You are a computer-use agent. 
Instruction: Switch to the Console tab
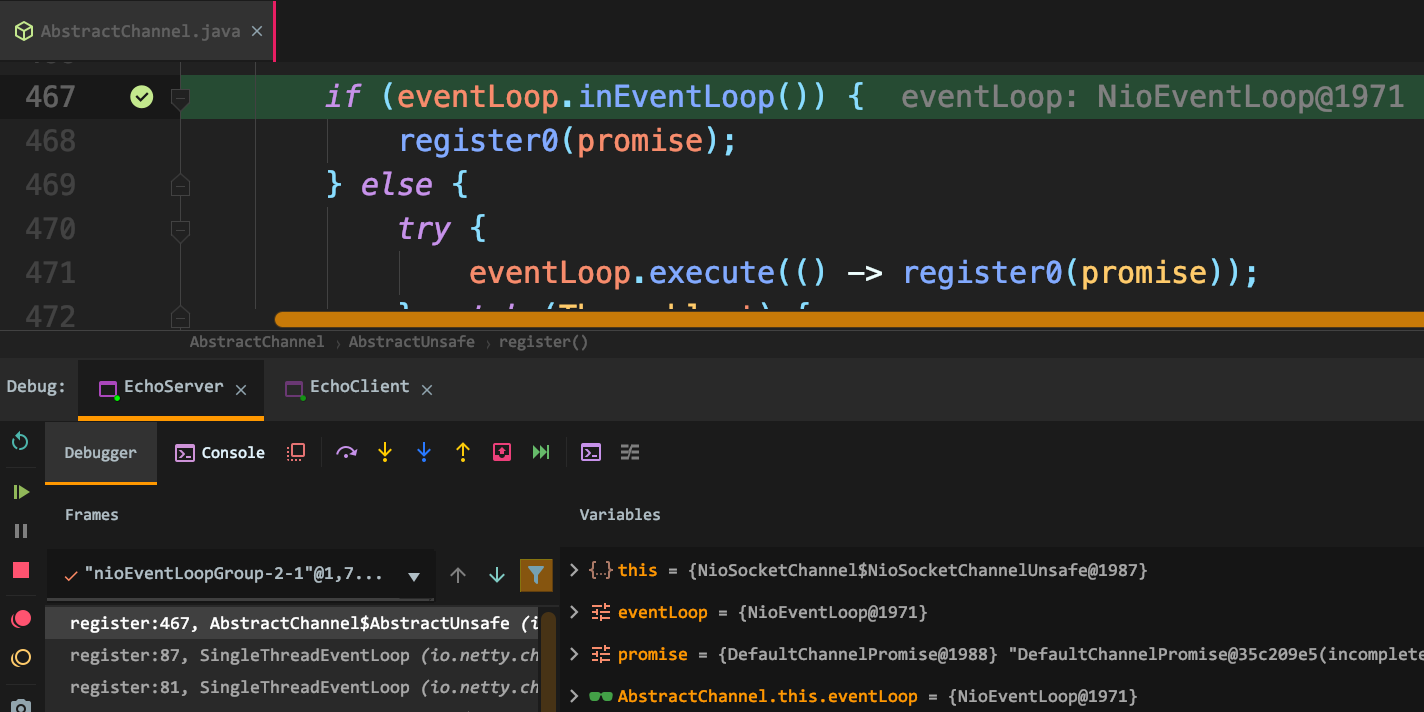(220, 453)
